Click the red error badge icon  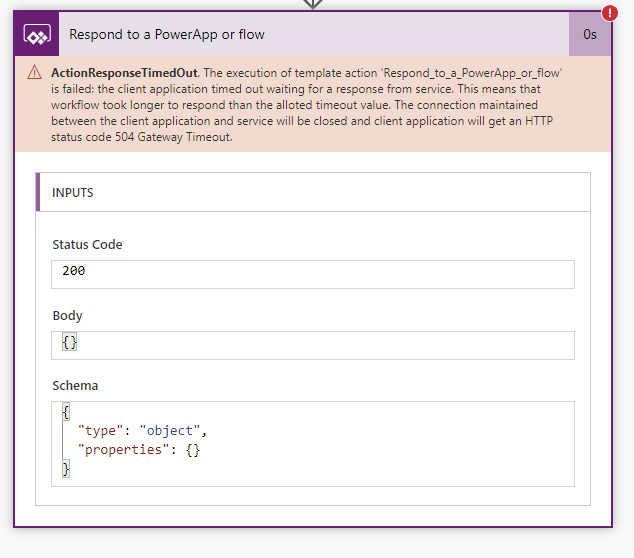tap(609, 13)
